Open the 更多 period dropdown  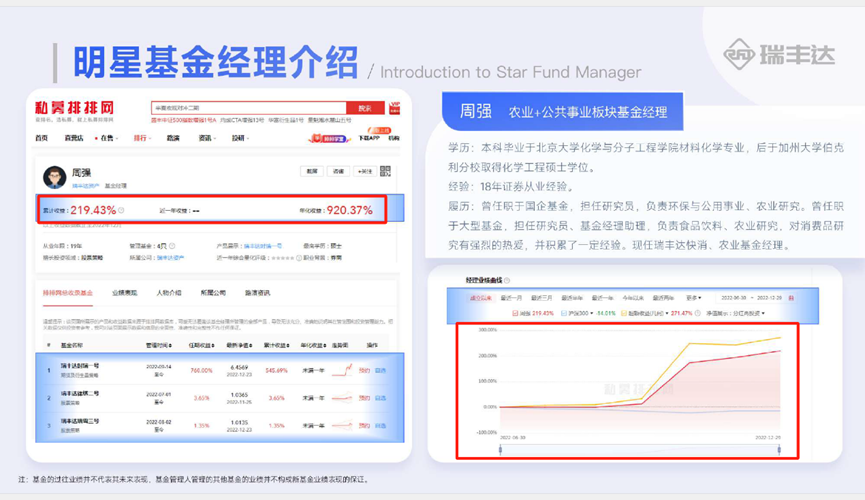click(693, 298)
